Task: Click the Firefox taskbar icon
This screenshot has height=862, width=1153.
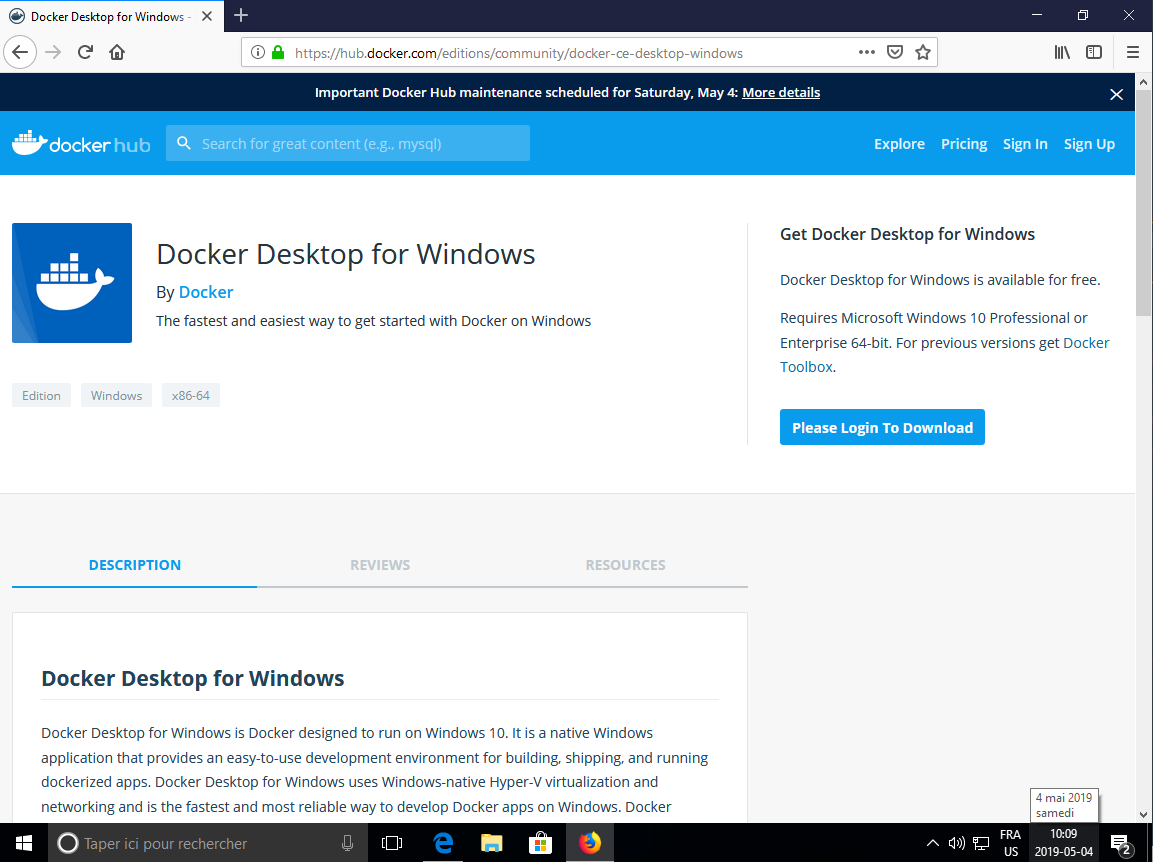Action: (x=590, y=843)
